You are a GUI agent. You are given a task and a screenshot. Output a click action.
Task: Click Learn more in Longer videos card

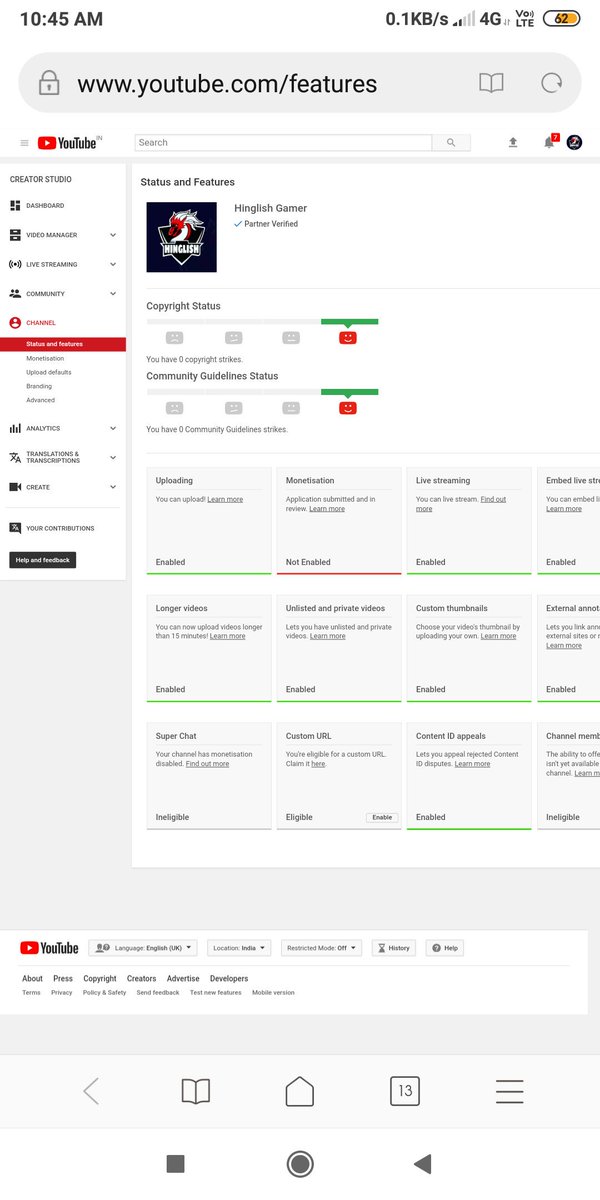point(227,636)
